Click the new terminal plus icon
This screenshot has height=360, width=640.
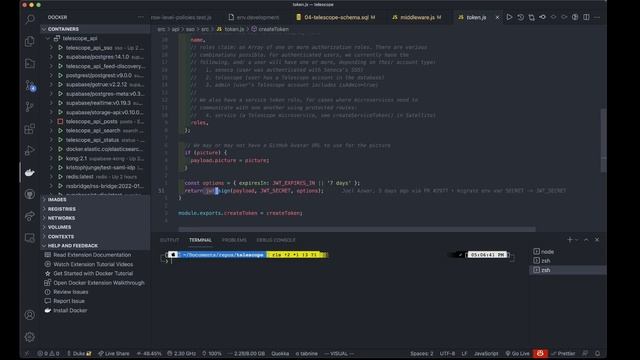[x=570, y=240]
